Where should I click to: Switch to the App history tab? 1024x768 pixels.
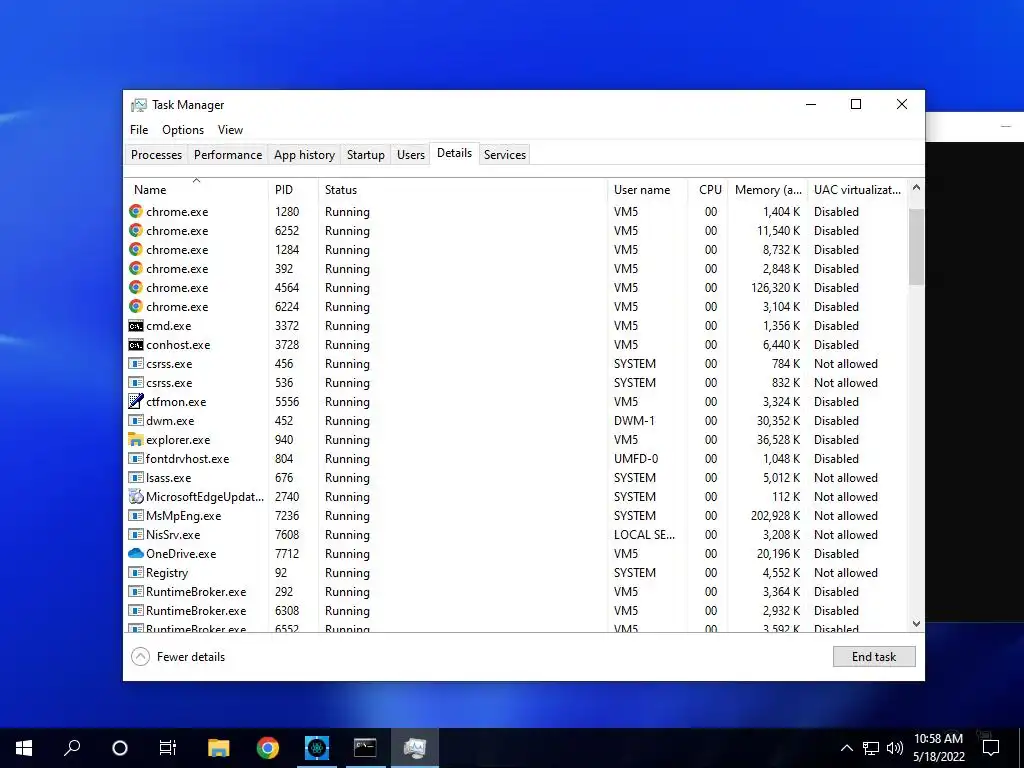304,155
